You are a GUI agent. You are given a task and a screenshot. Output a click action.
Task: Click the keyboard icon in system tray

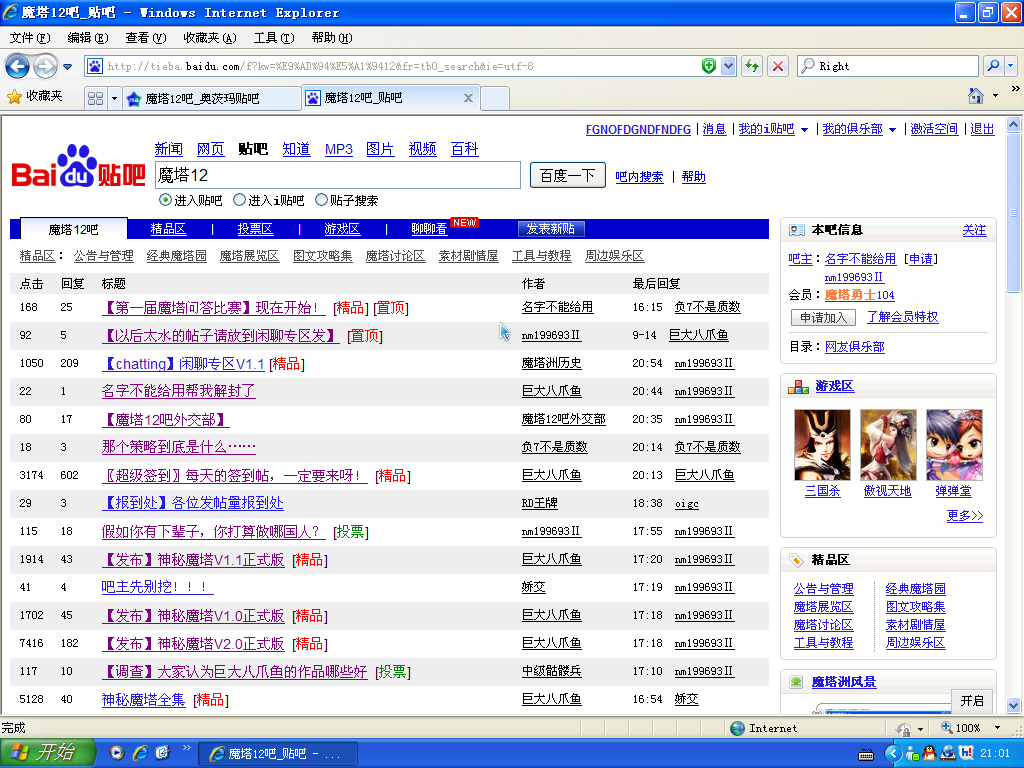pos(867,755)
